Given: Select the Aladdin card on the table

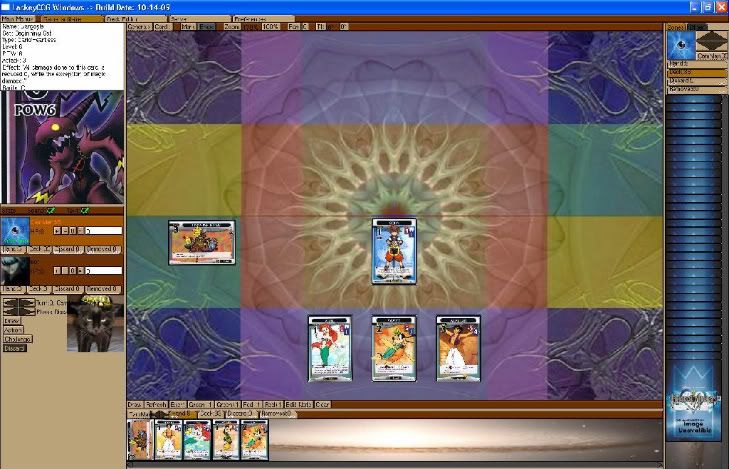Looking at the screenshot, I should pos(458,349).
